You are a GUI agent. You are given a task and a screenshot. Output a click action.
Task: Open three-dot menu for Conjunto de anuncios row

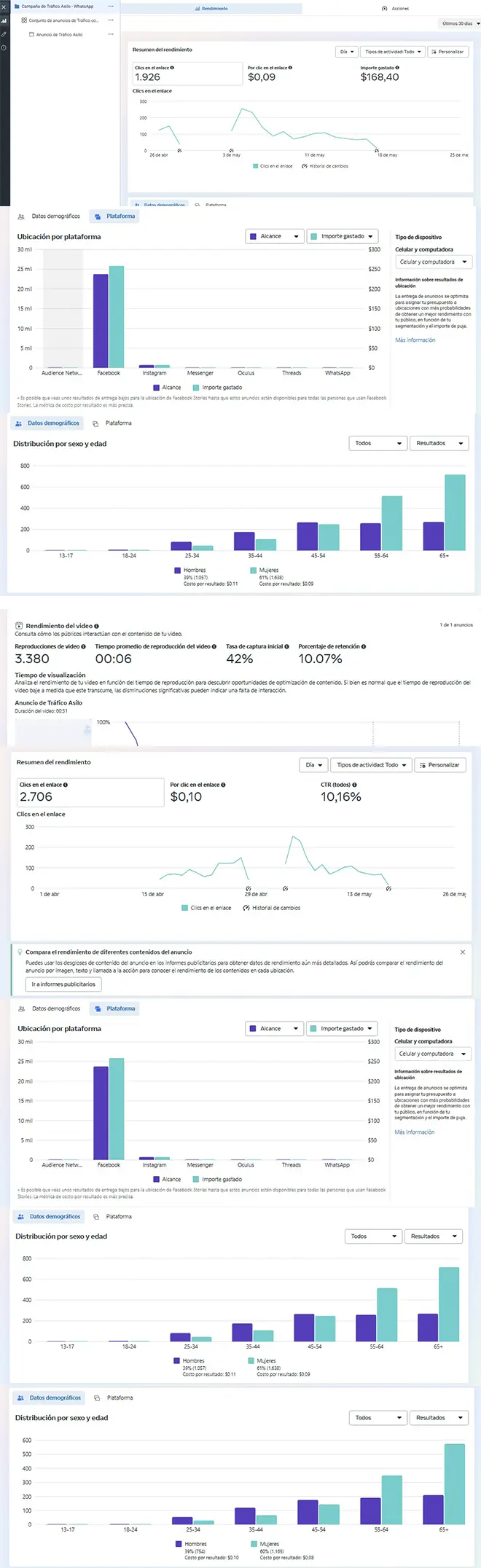(111, 20)
